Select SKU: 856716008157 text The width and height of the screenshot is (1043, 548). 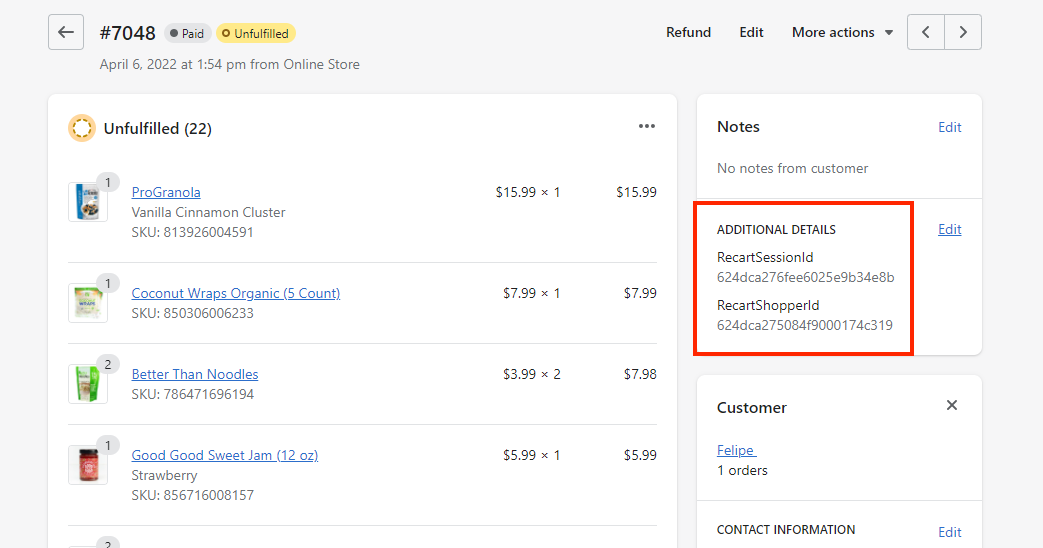(x=192, y=495)
